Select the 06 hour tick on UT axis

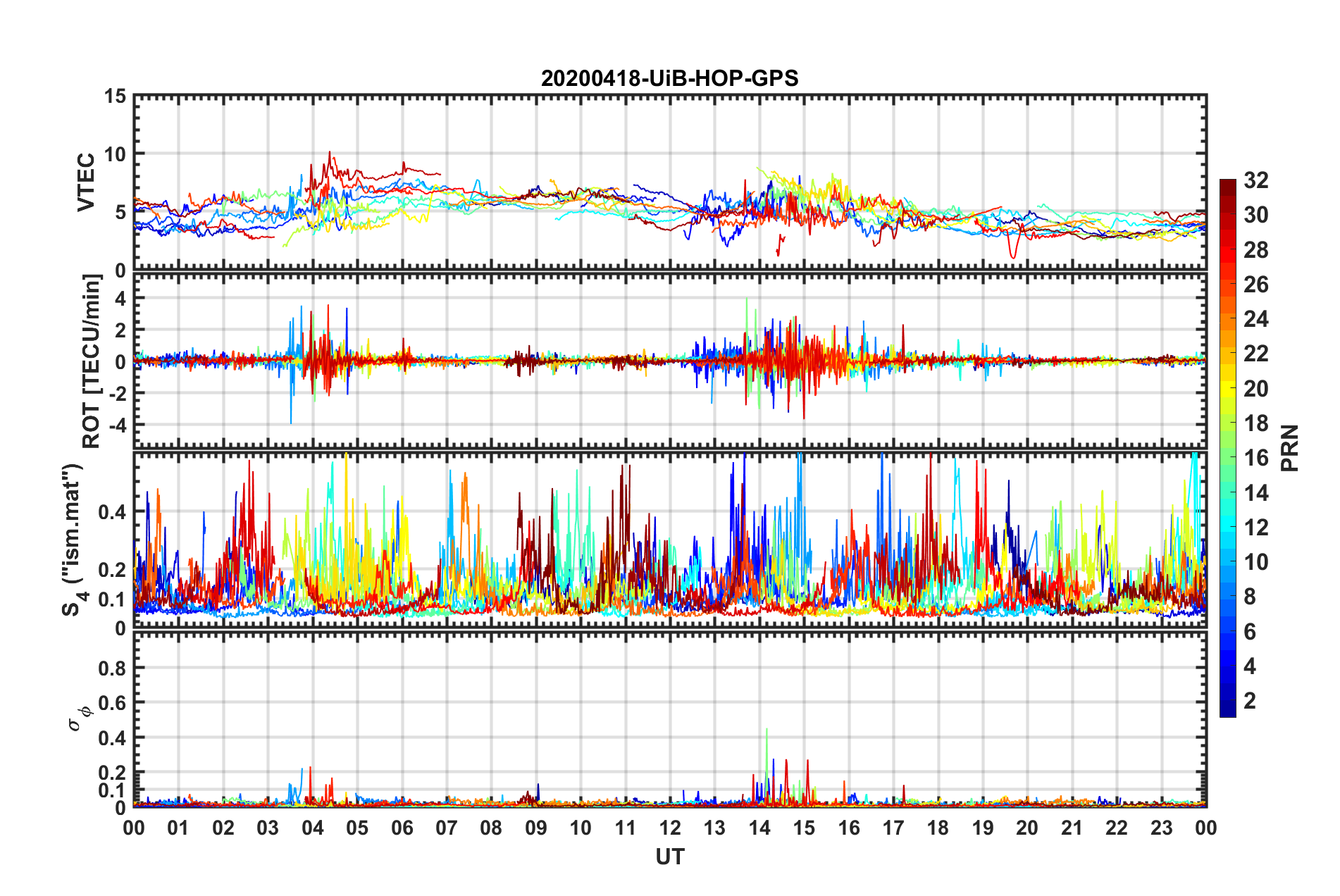pos(402,828)
